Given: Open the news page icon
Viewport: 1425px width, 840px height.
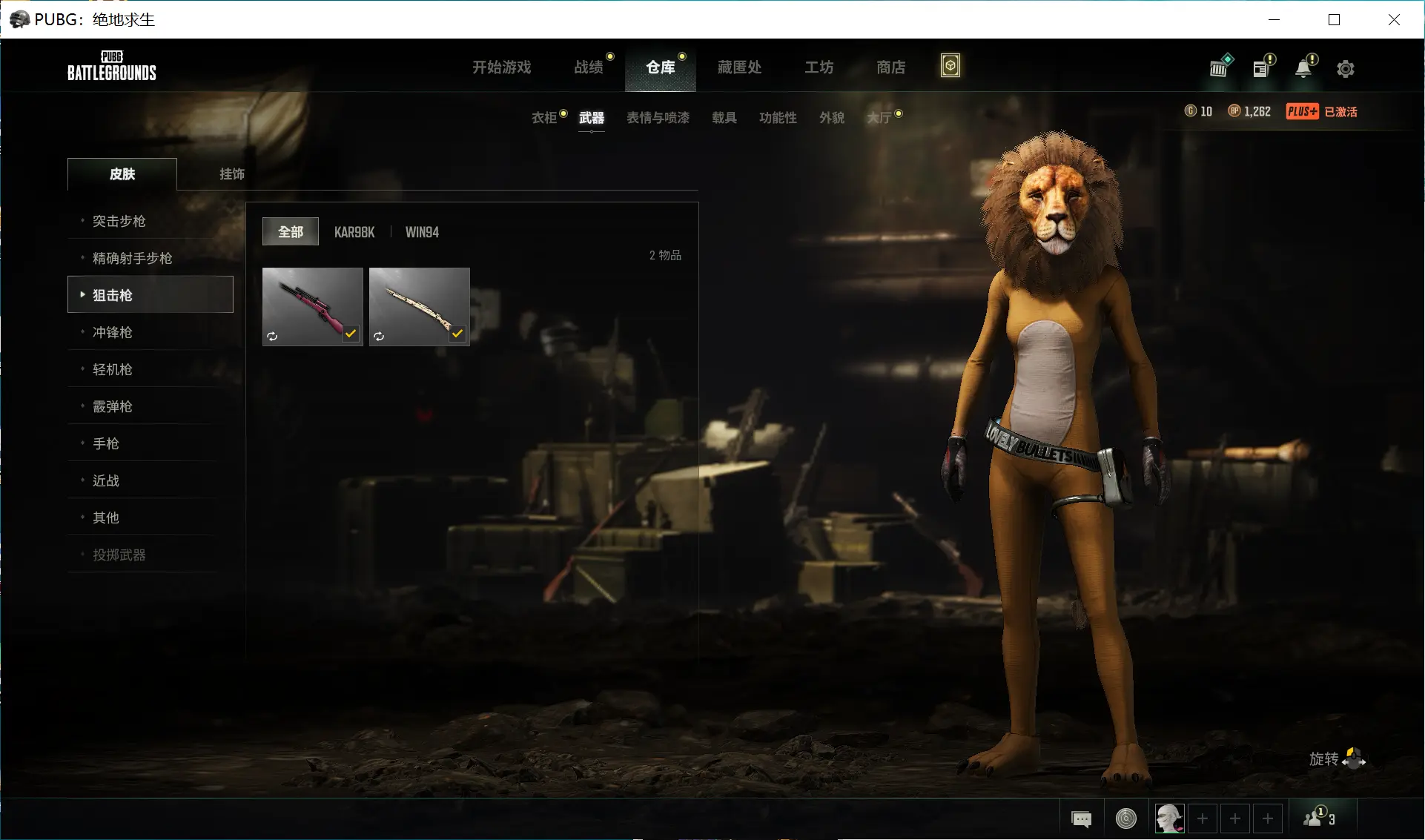Looking at the screenshot, I should coord(1262,67).
